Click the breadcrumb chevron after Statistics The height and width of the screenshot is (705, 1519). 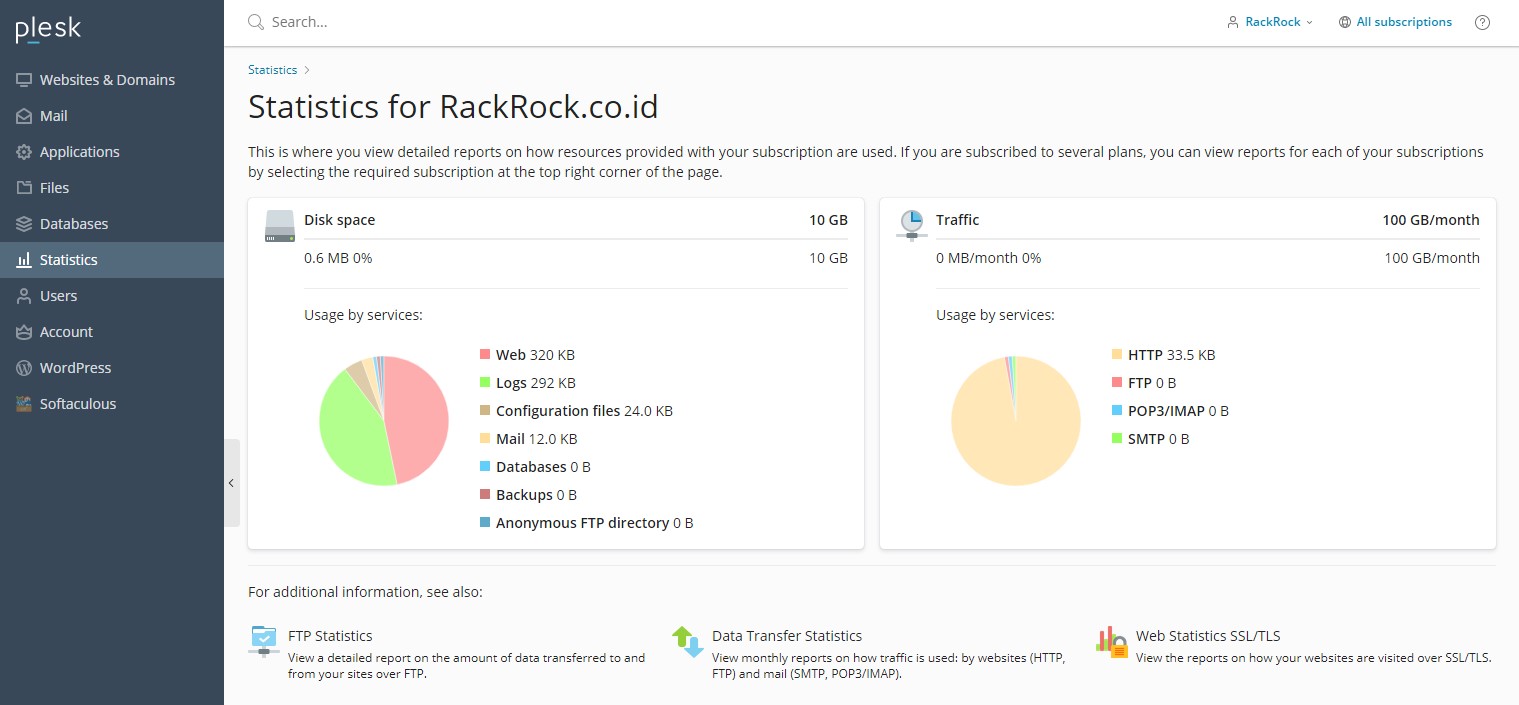coord(307,70)
